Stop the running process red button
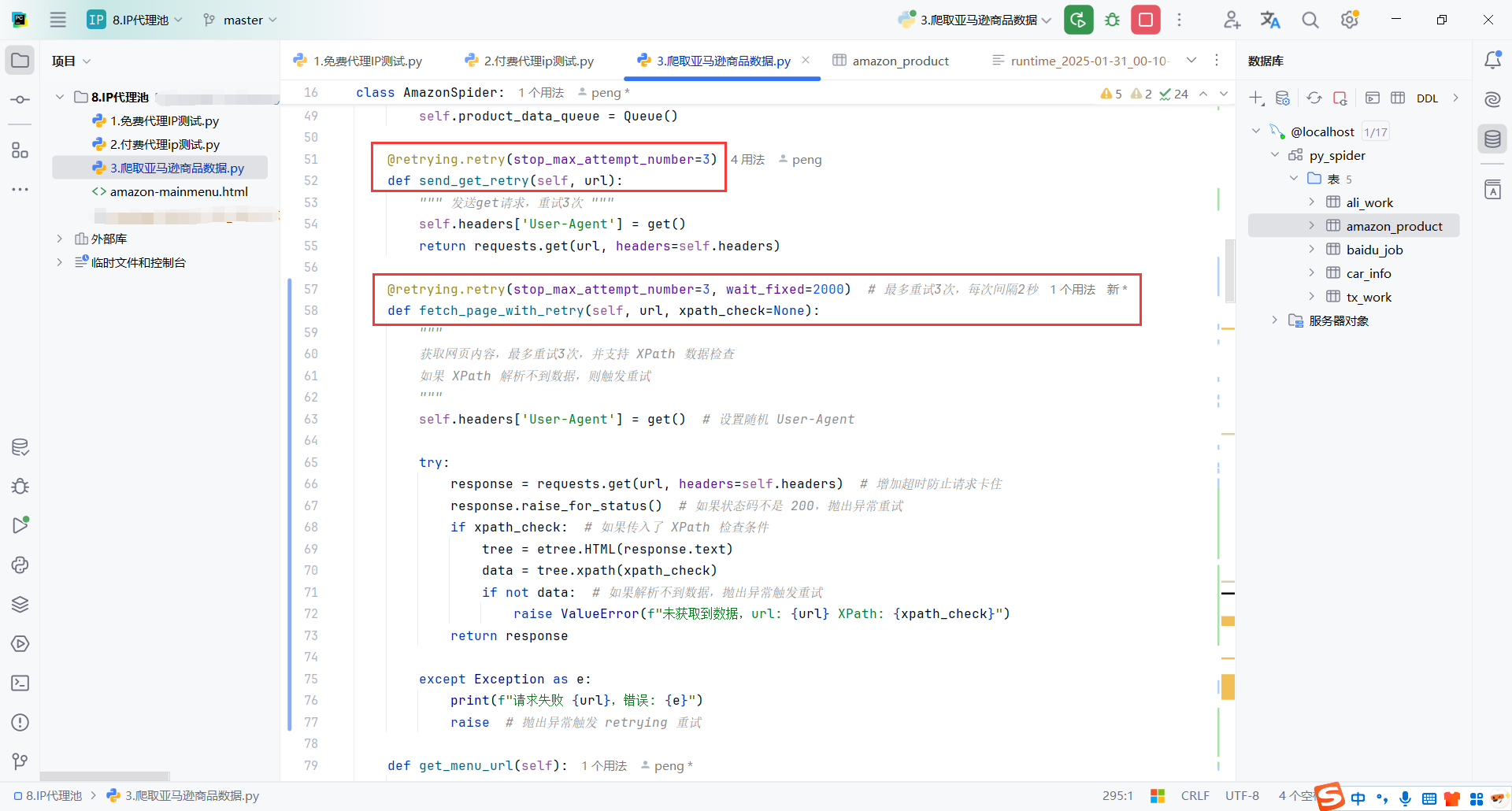The height and width of the screenshot is (811, 1512). 1146,20
